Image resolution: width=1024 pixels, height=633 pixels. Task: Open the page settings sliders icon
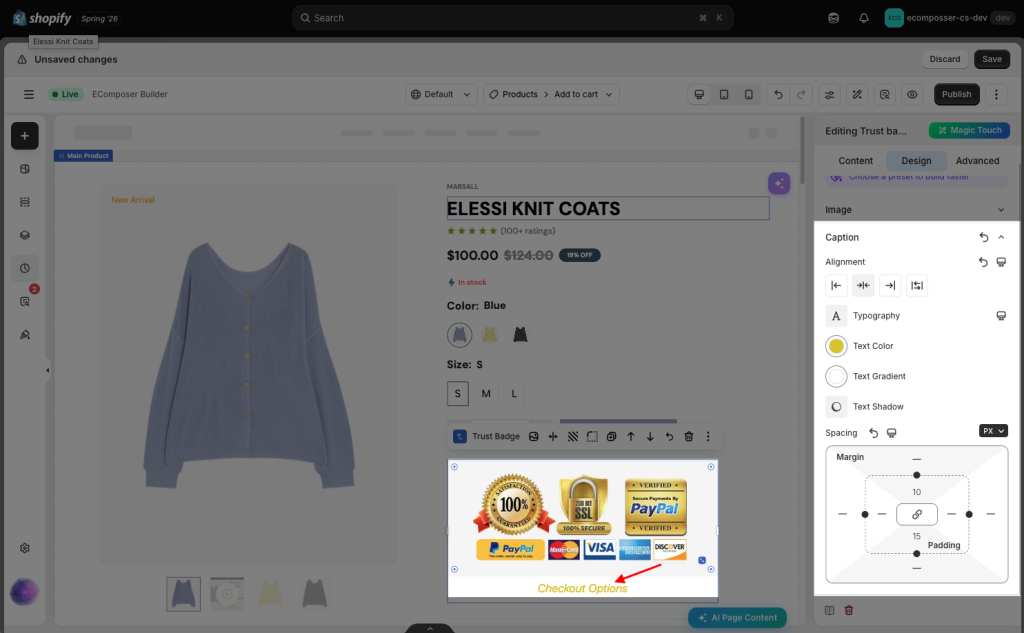[829, 94]
